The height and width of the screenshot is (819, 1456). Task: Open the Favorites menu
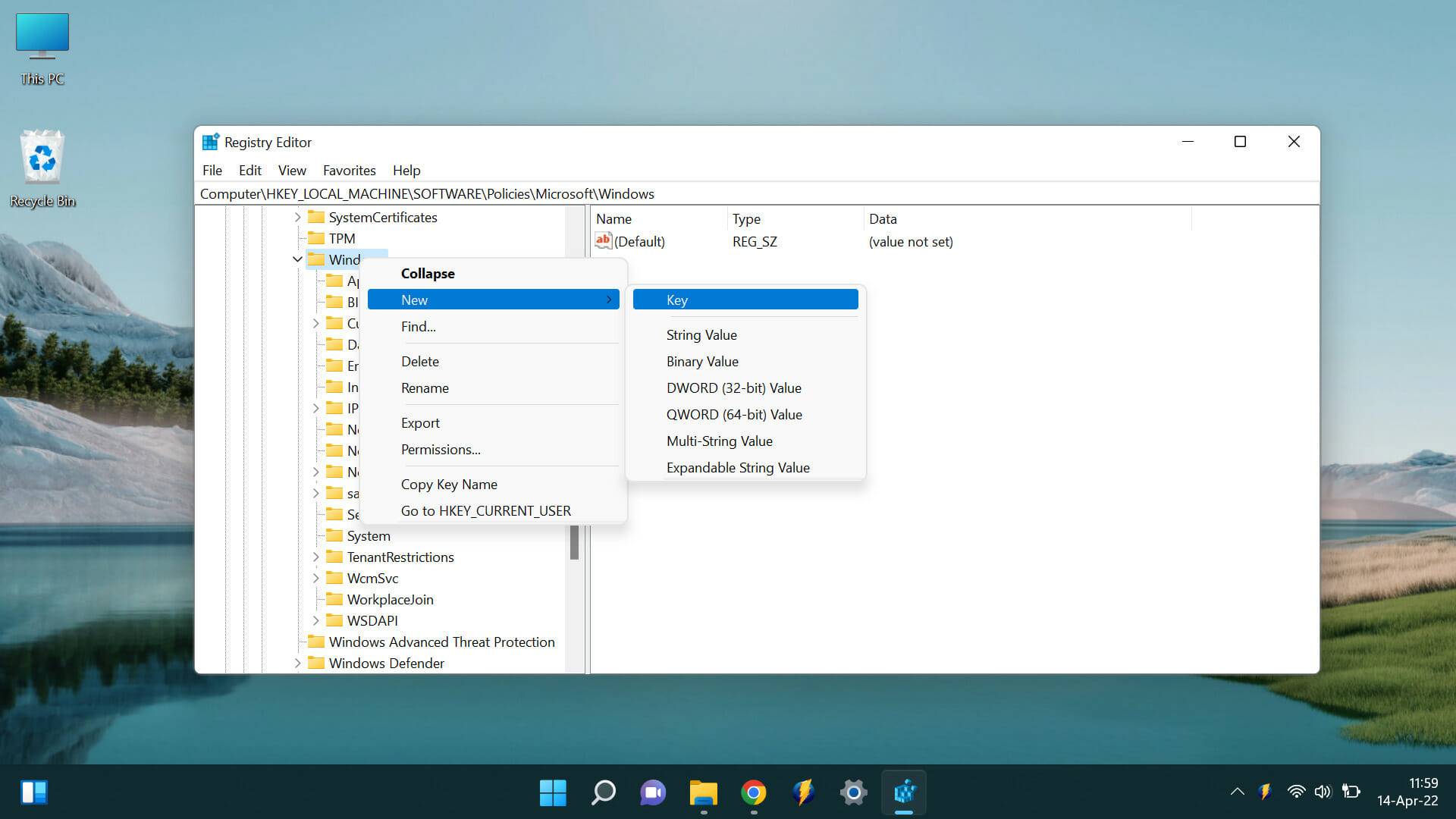pos(349,170)
